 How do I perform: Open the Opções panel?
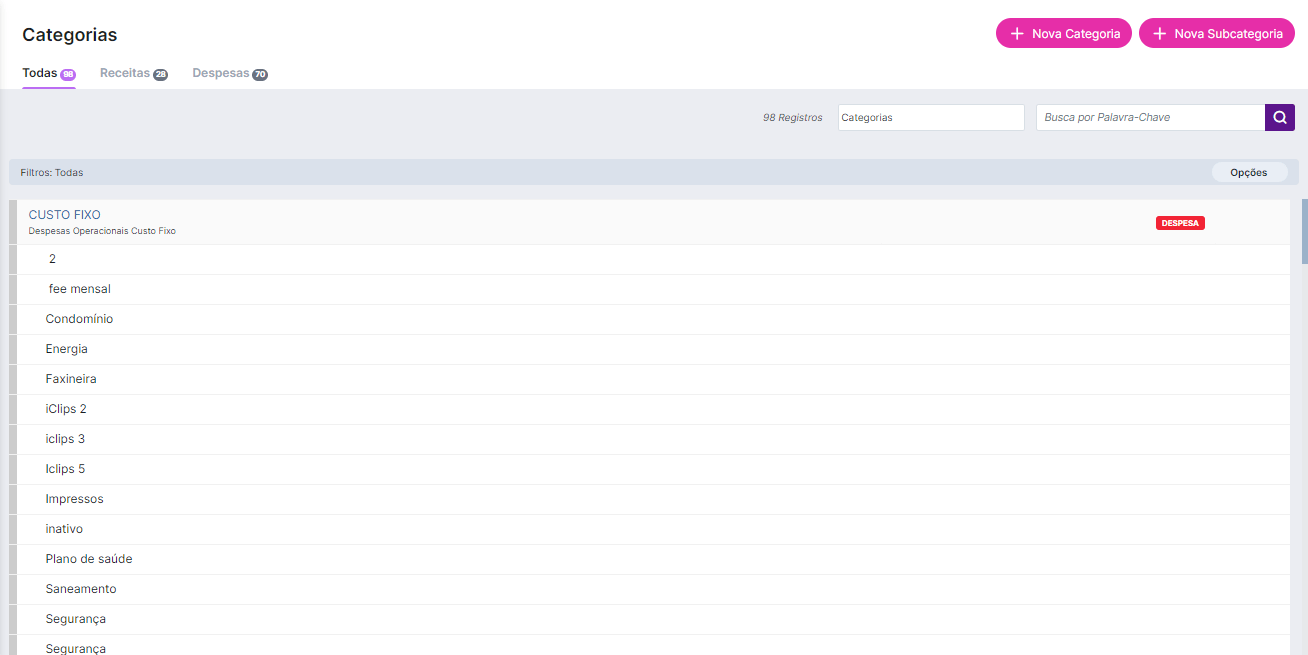click(x=1249, y=172)
